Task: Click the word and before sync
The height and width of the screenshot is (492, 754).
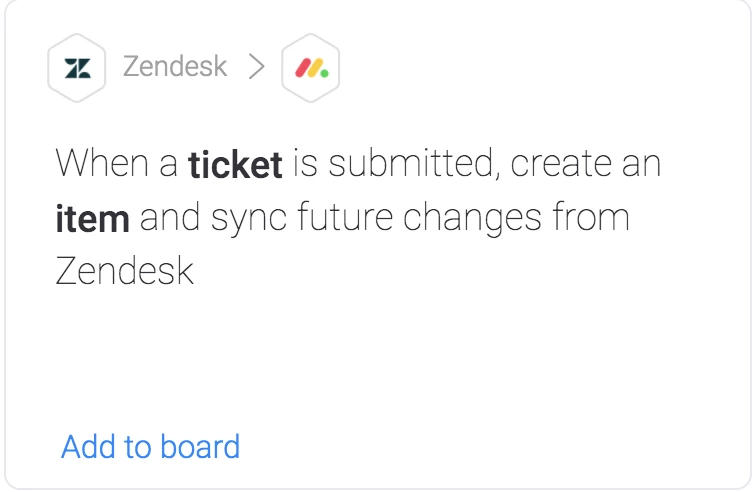Action: click(x=171, y=218)
